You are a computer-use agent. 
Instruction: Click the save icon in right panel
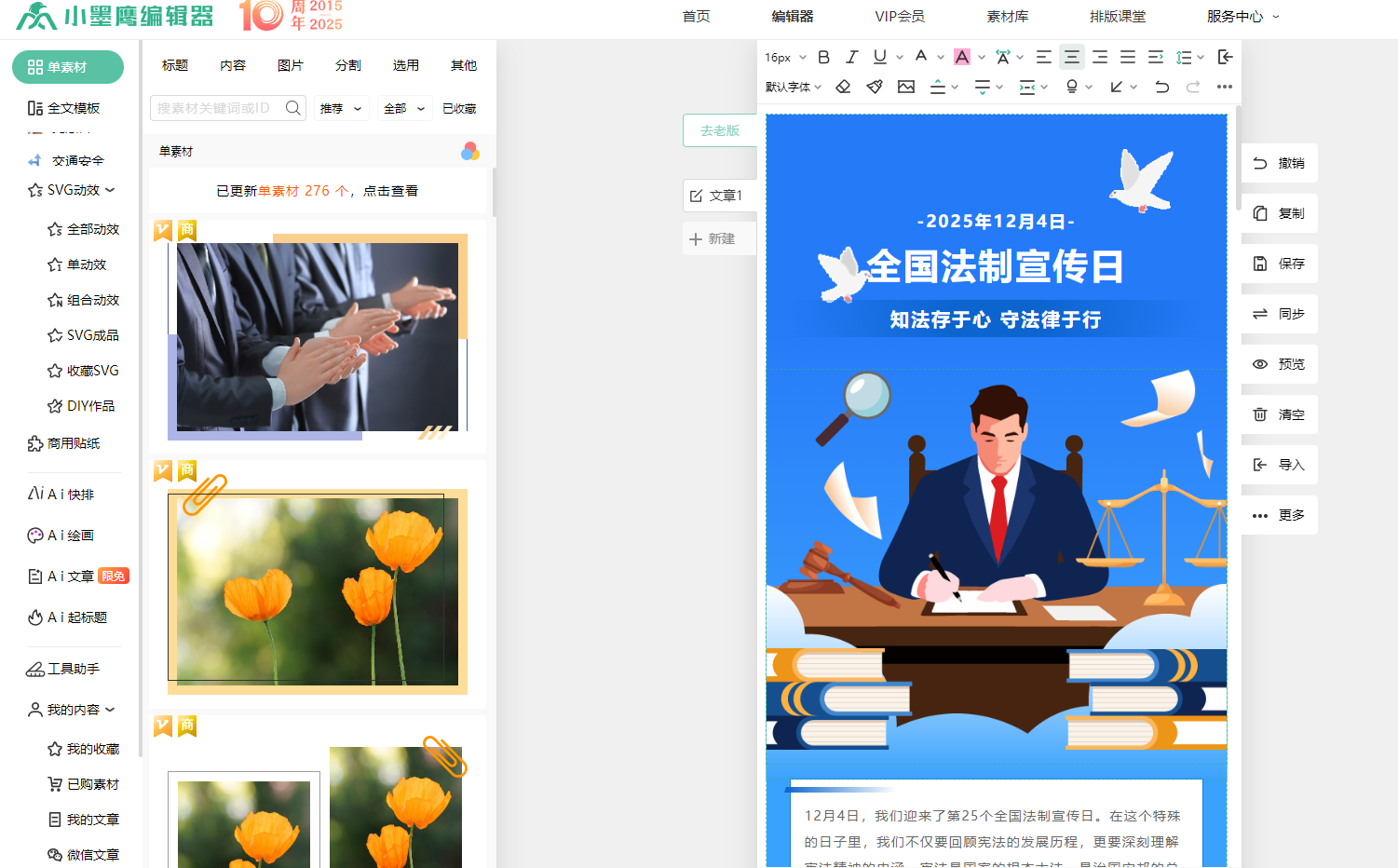point(1260,264)
